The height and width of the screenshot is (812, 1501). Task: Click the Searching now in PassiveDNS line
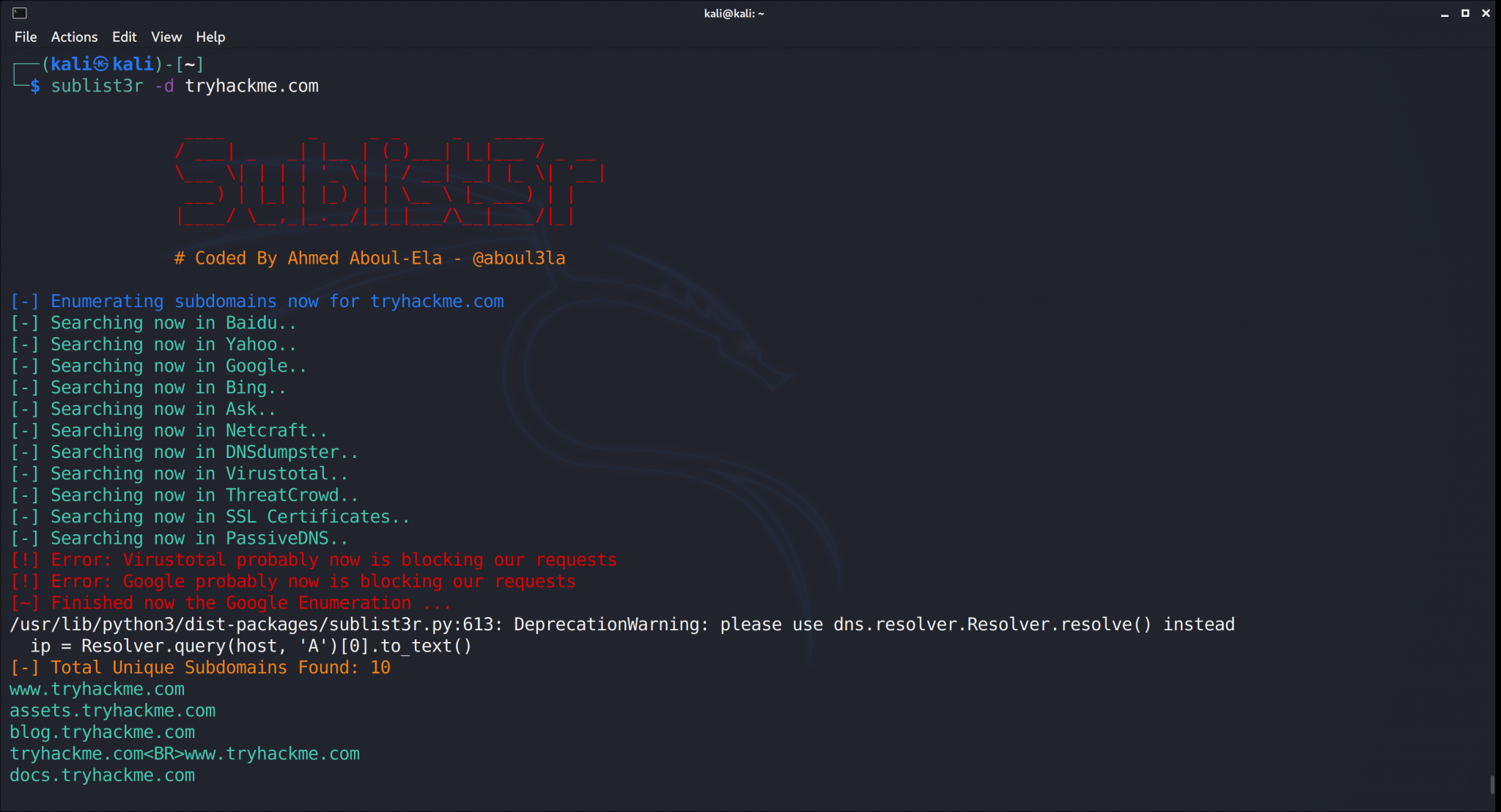click(179, 537)
